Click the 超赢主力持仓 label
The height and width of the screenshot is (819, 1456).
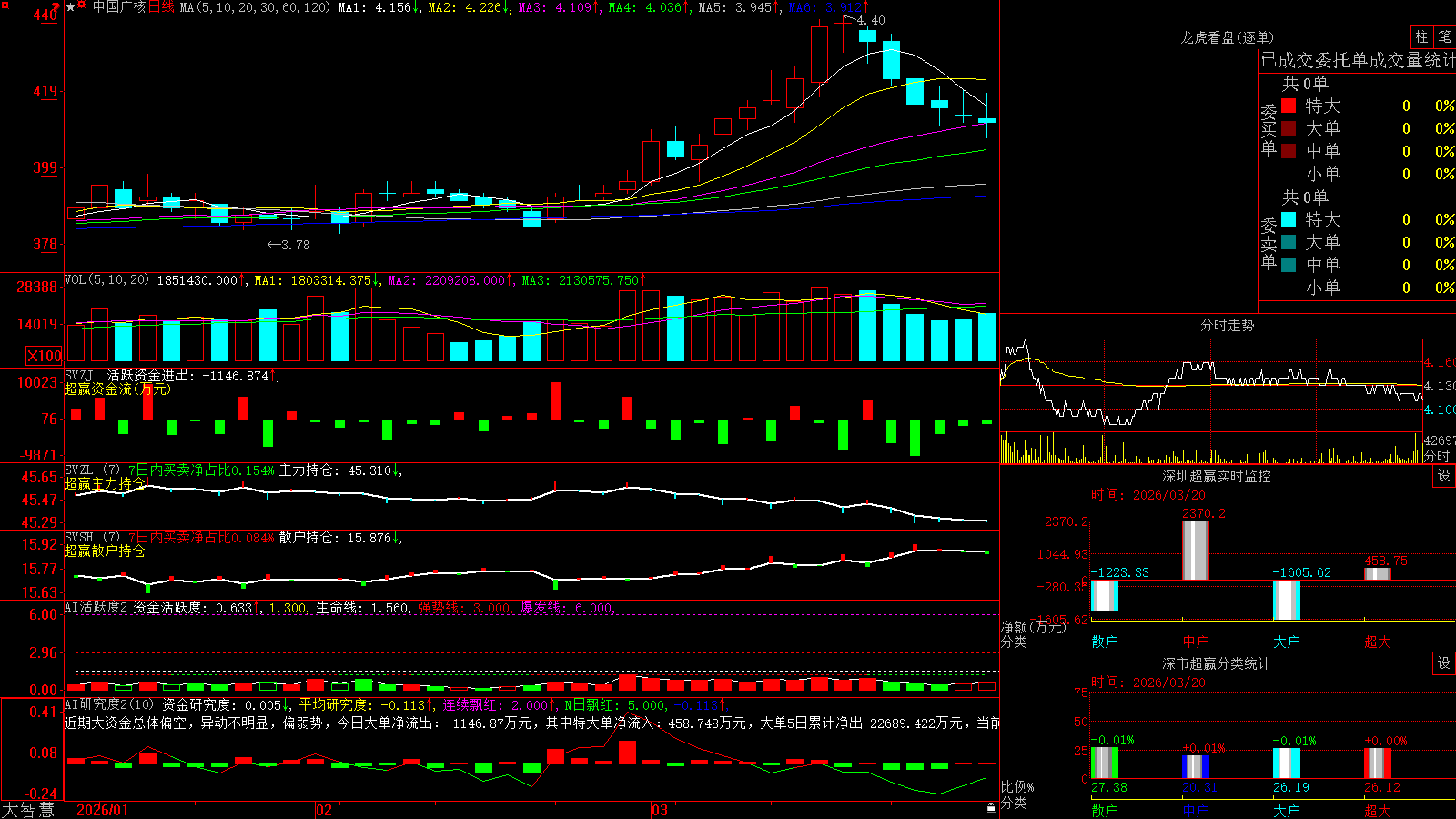click(105, 484)
